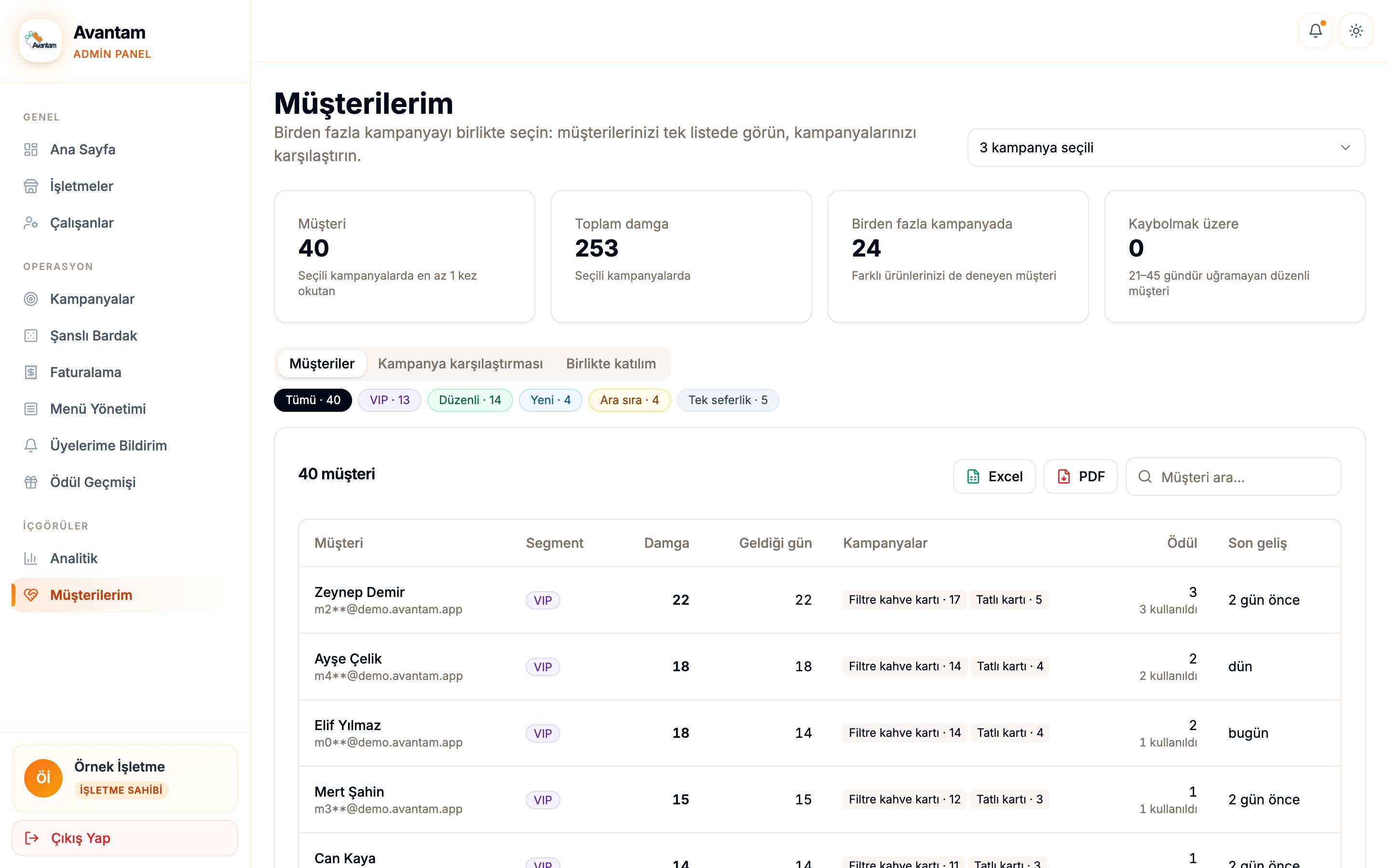Screen dimensions: 1389x868
Task: Sort by the Damga column header
Action: click(x=667, y=543)
